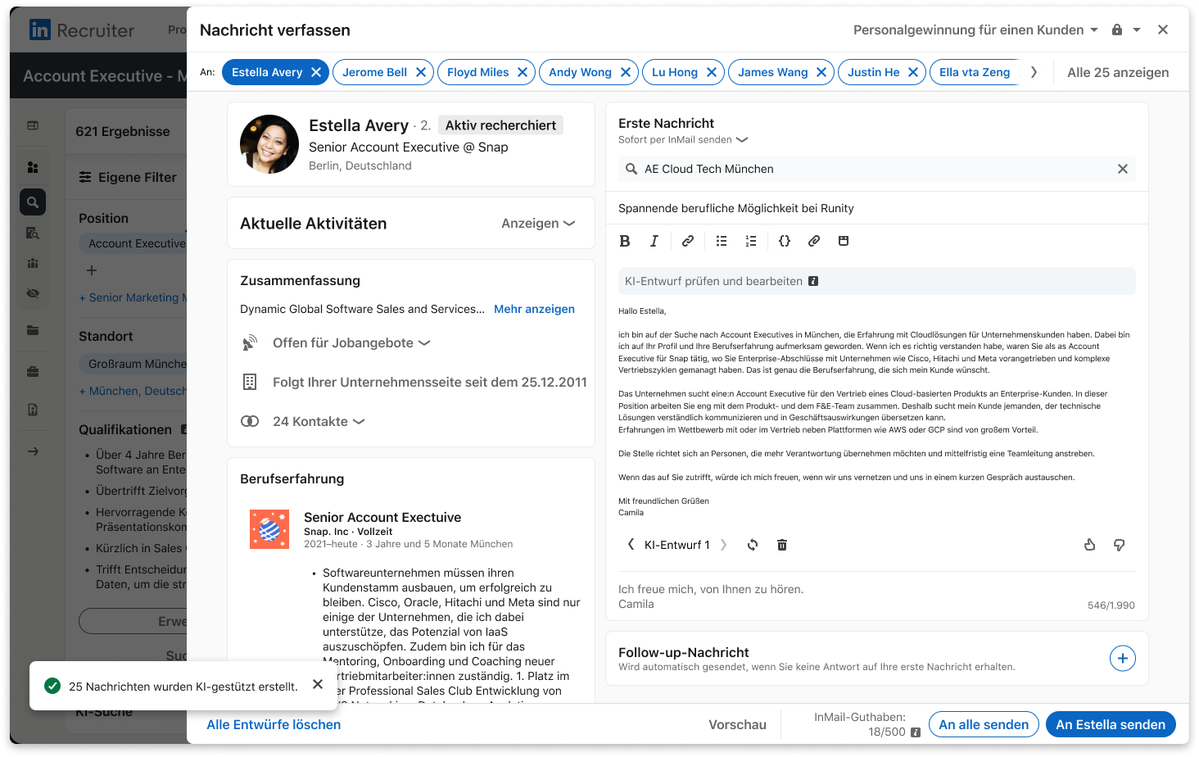1199x757 pixels.
Task: Click An Estella senden button
Action: [1110, 724]
